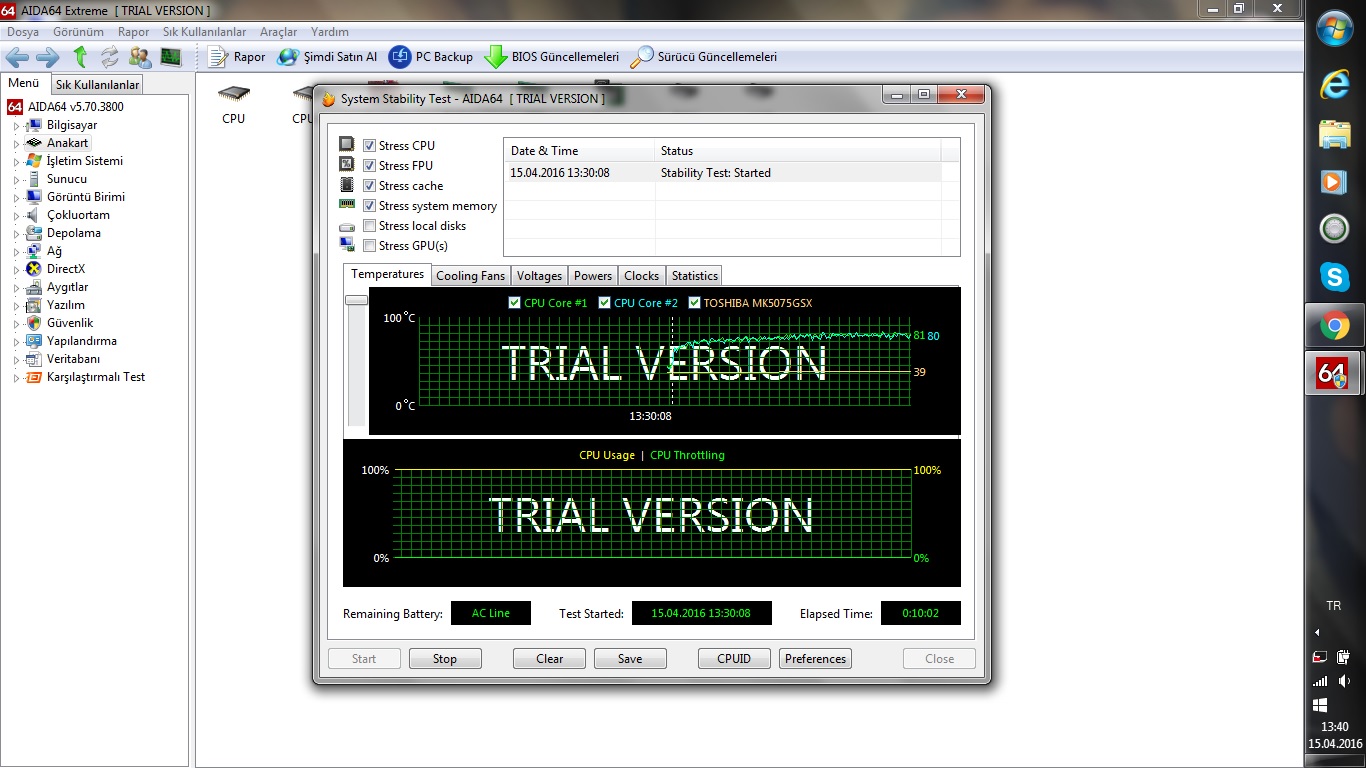Open the Araçlar menu
This screenshot has height=768, width=1366.
pyautogui.click(x=279, y=32)
